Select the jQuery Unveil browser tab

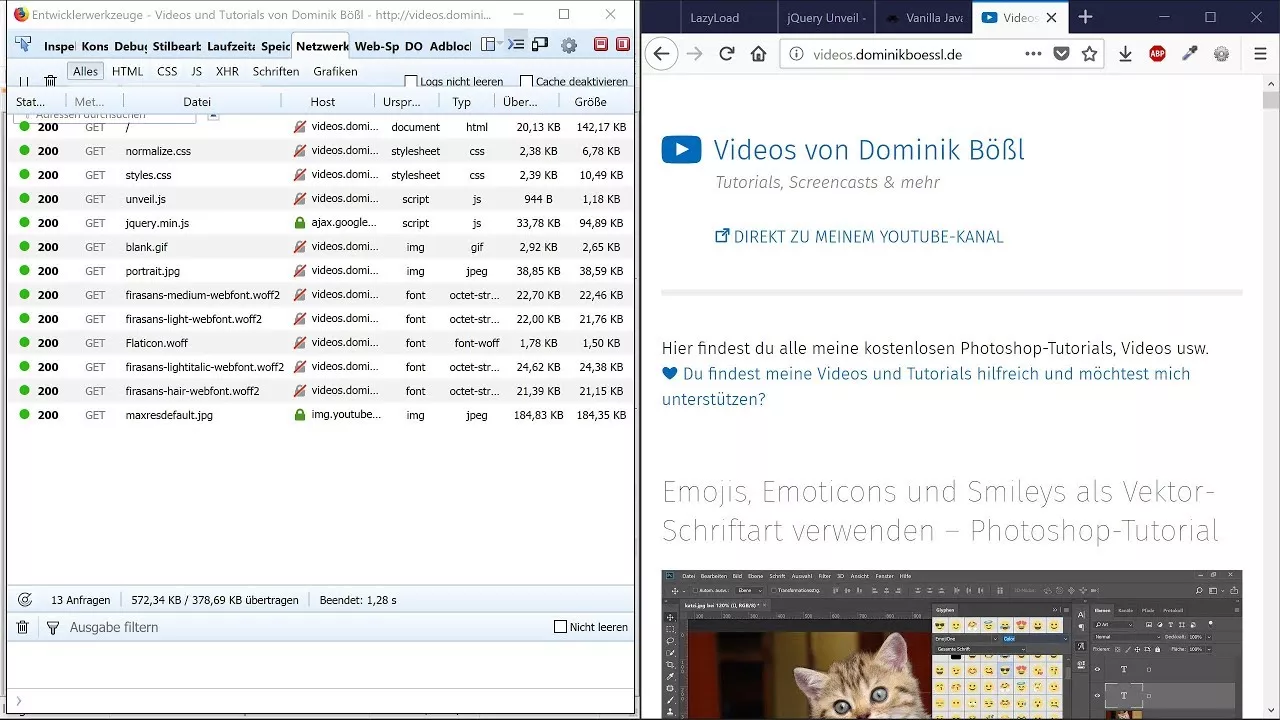(x=826, y=17)
